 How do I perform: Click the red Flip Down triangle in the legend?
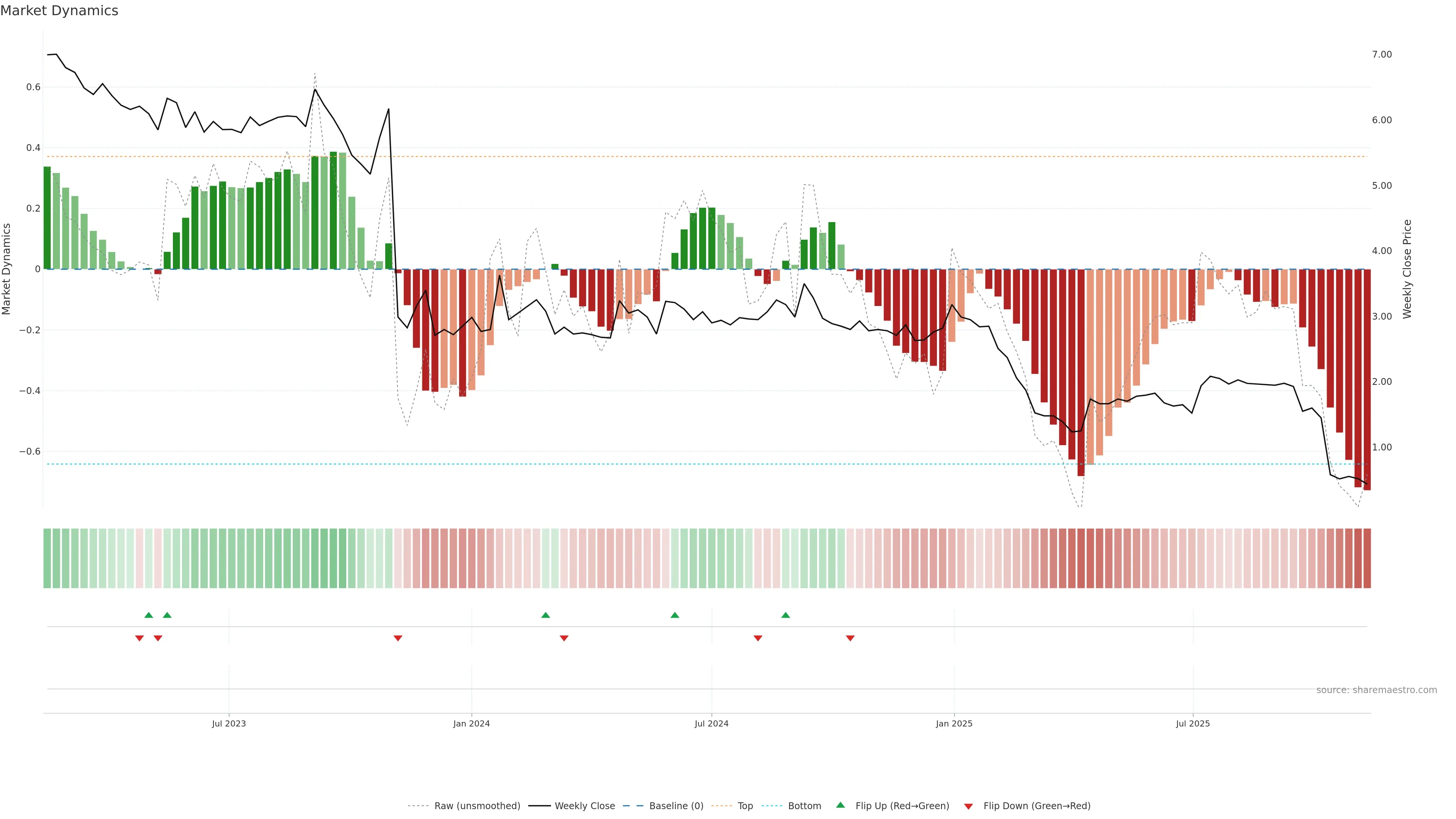pyautogui.click(x=968, y=806)
